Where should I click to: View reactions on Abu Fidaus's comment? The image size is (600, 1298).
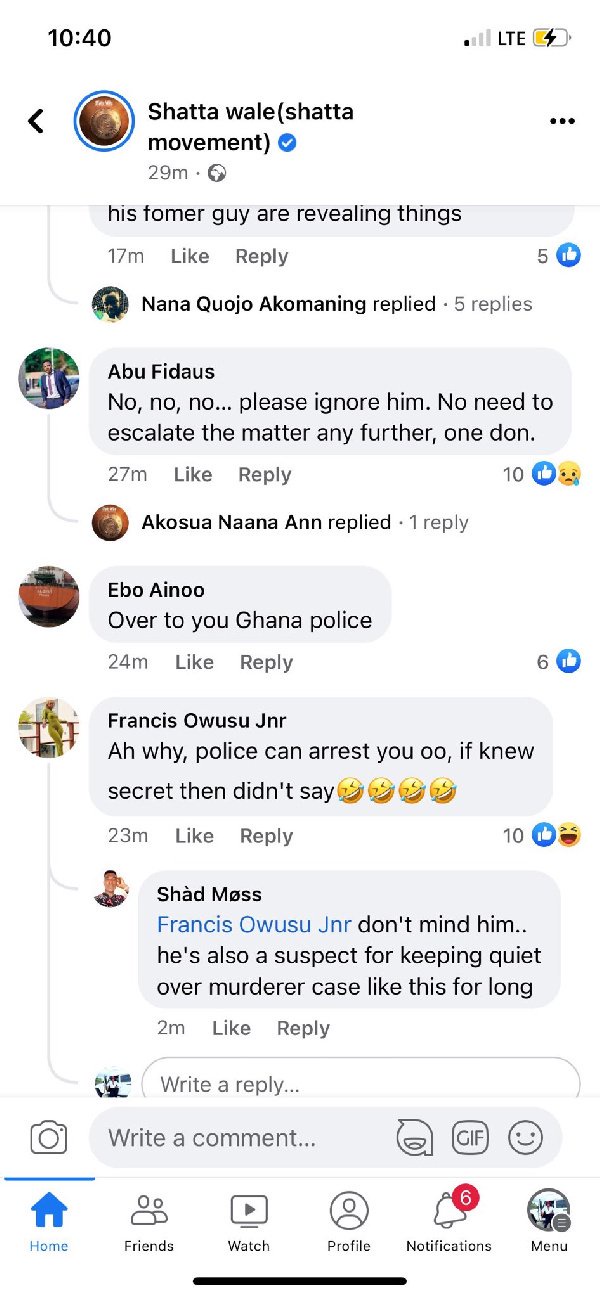542,474
